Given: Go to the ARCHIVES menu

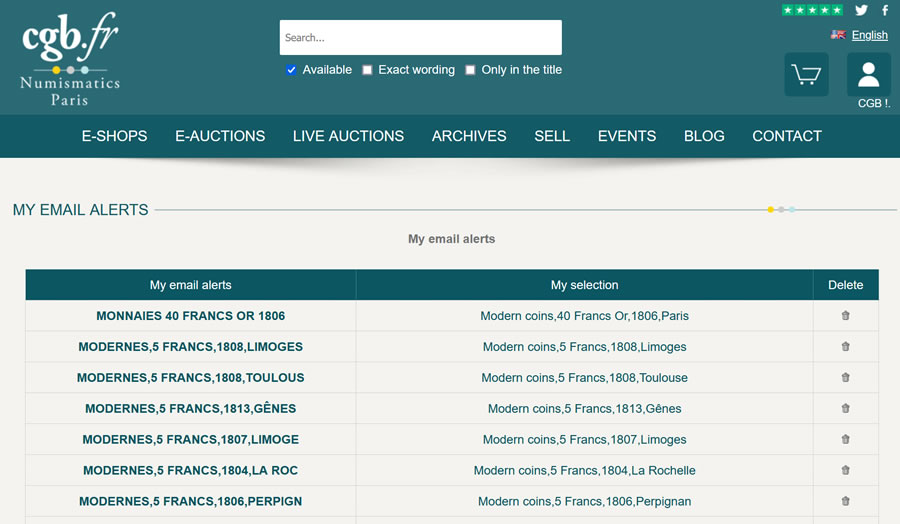Looking at the screenshot, I should click(x=469, y=136).
